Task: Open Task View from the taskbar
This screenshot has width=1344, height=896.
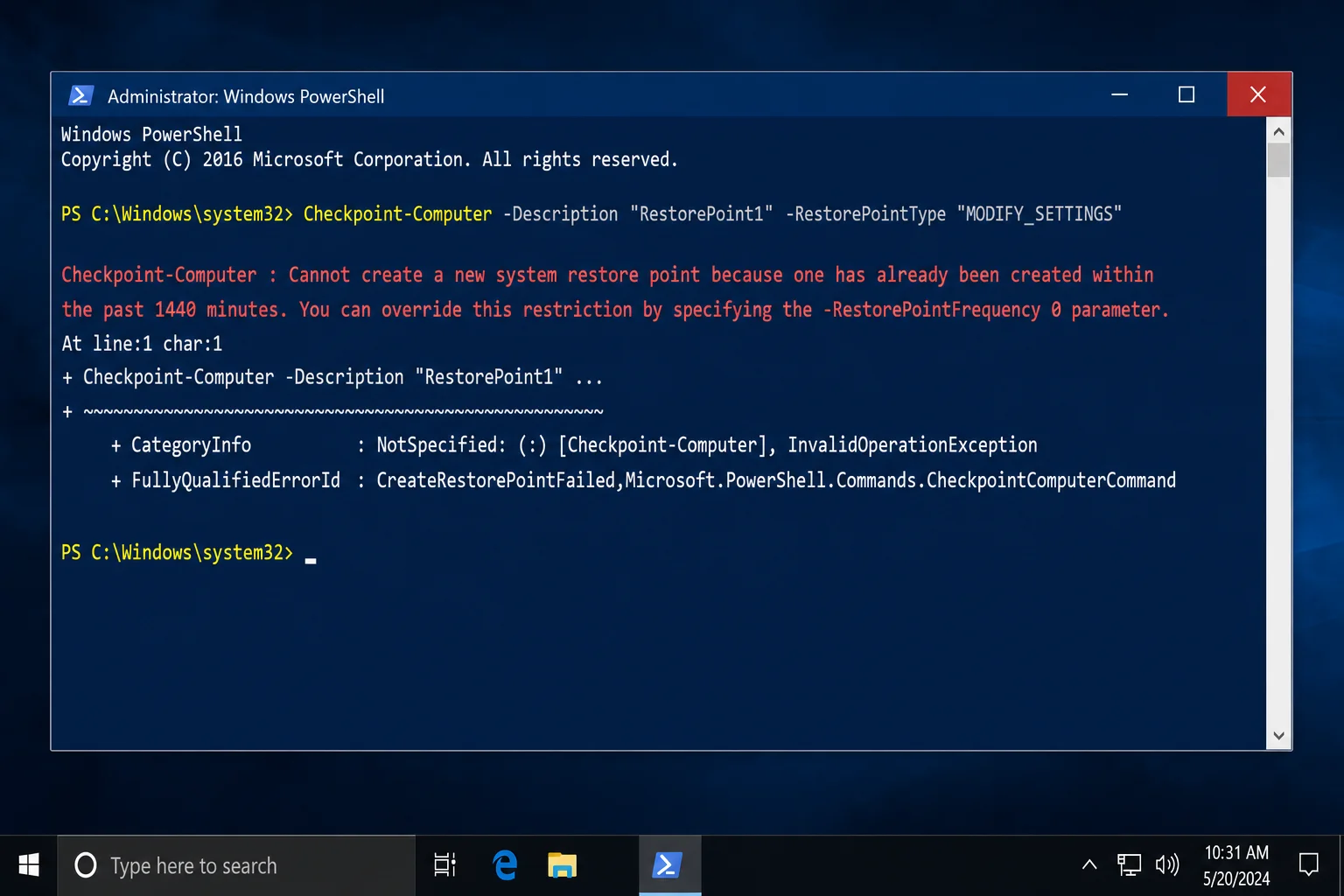Action: (x=444, y=865)
